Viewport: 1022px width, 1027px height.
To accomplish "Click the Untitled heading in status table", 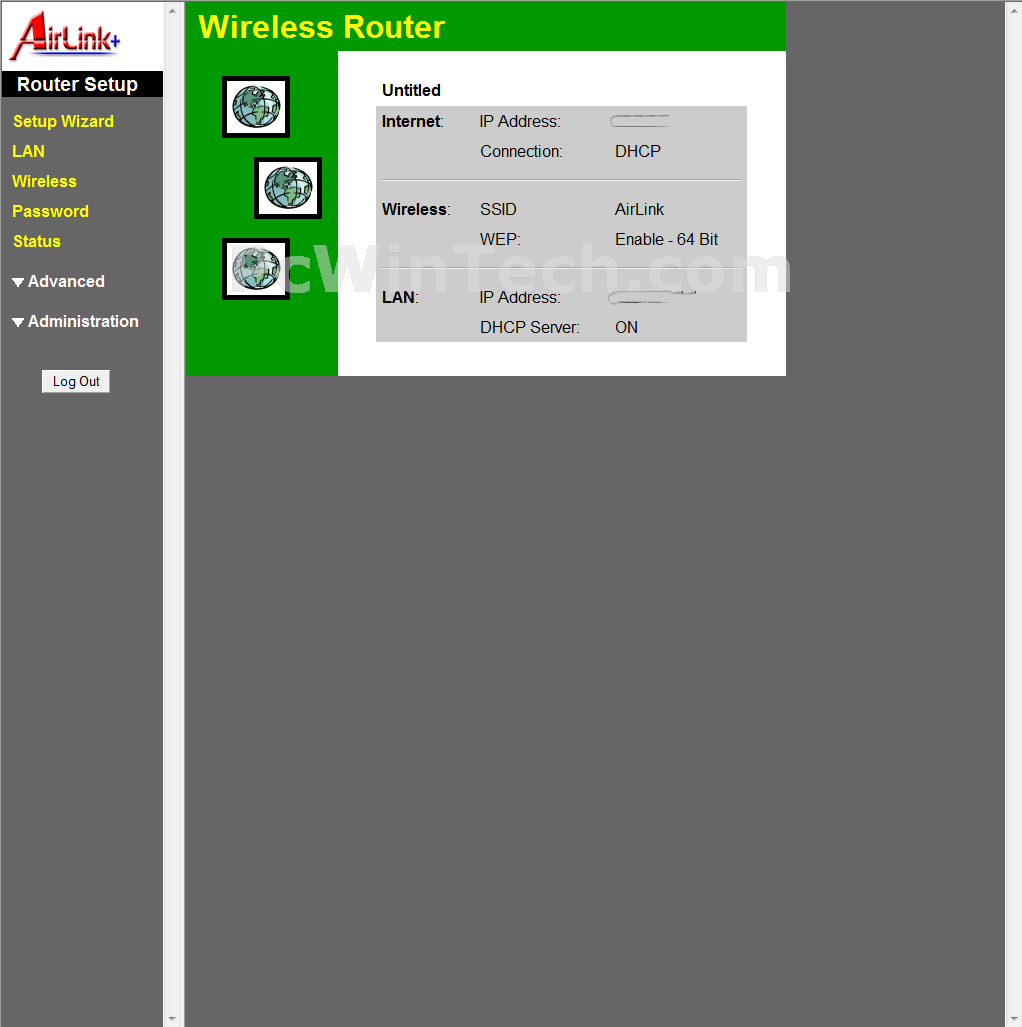I will [411, 91].
